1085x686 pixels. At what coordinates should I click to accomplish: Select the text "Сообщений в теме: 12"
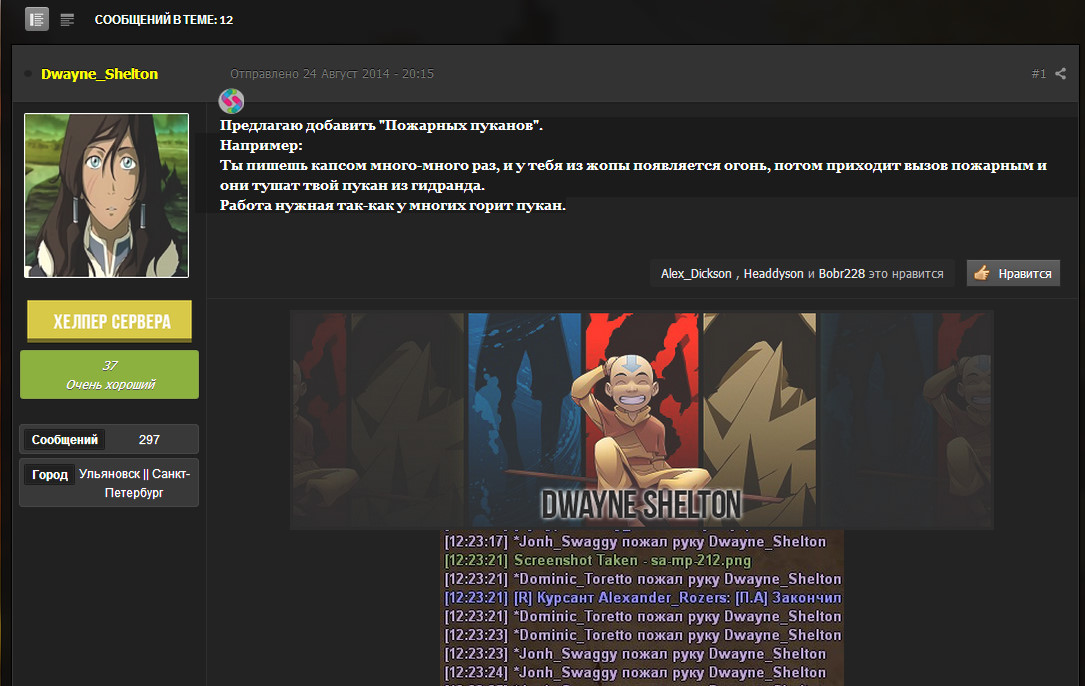[x=164, y=20]
